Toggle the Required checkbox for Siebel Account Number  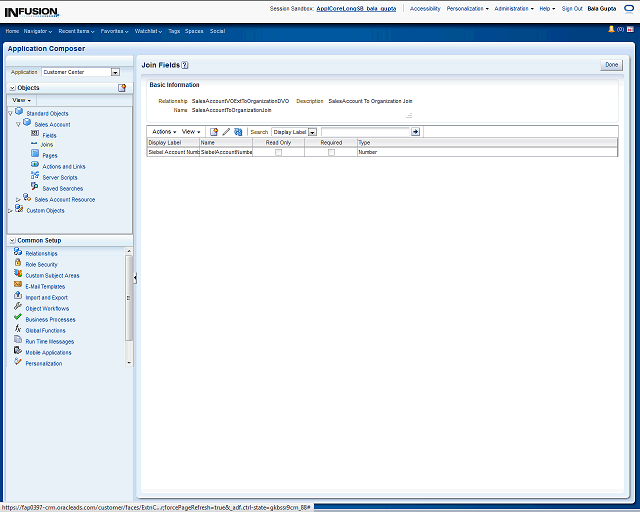click(x=331, y=152)
